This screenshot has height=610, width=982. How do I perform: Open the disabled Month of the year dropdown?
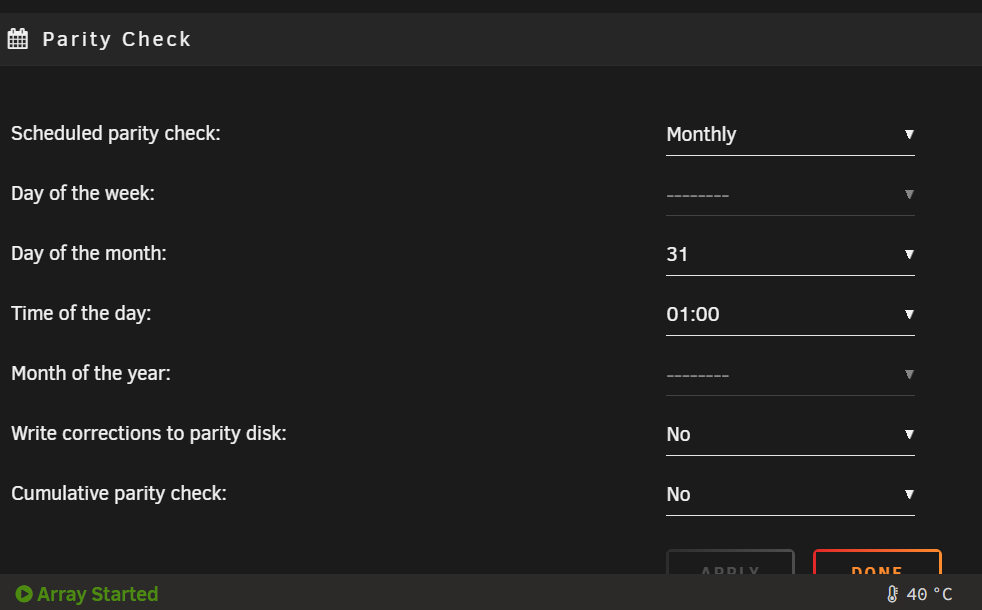click(x=790, y=375)
